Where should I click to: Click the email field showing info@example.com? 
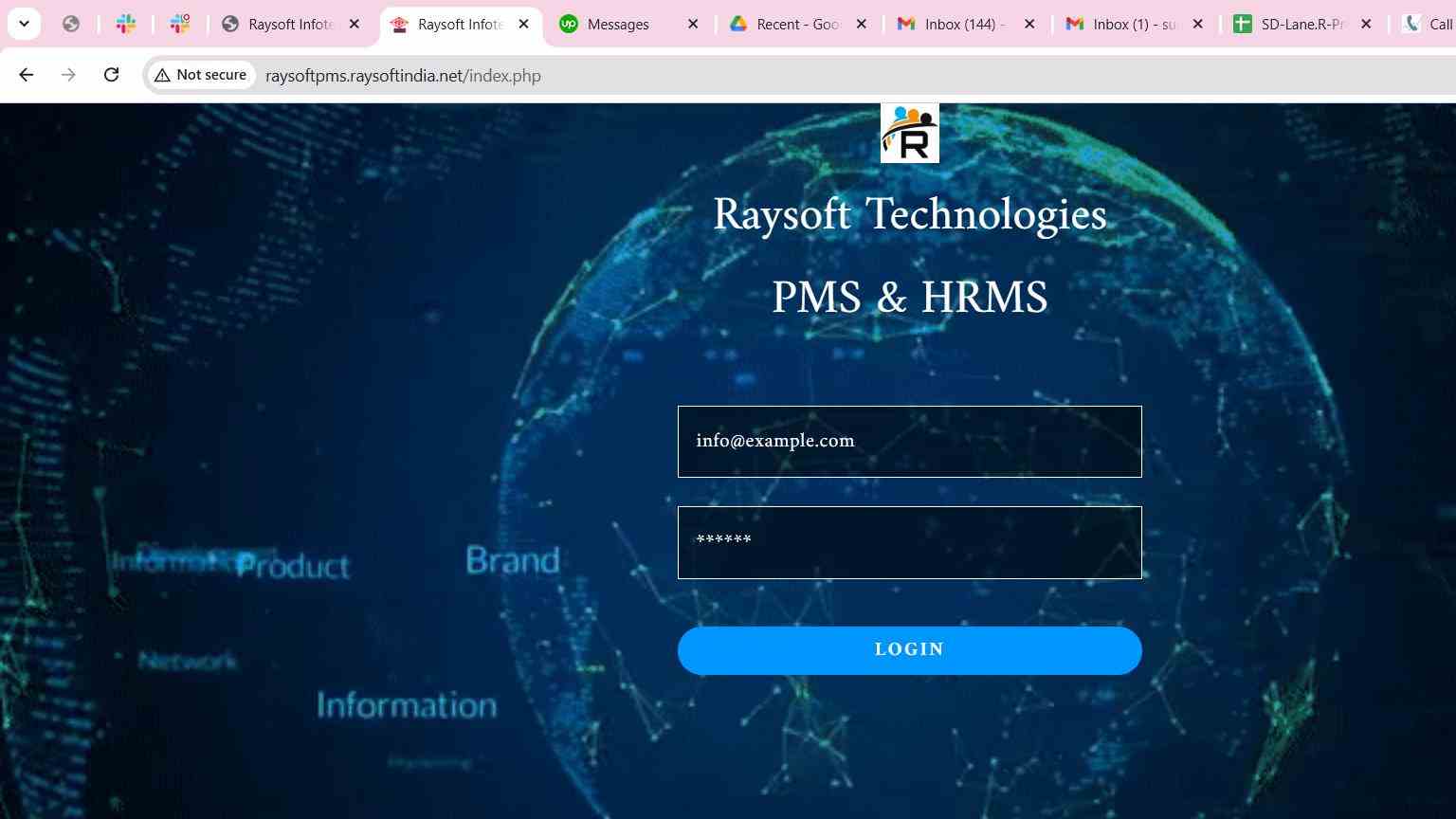pos(909,442)
